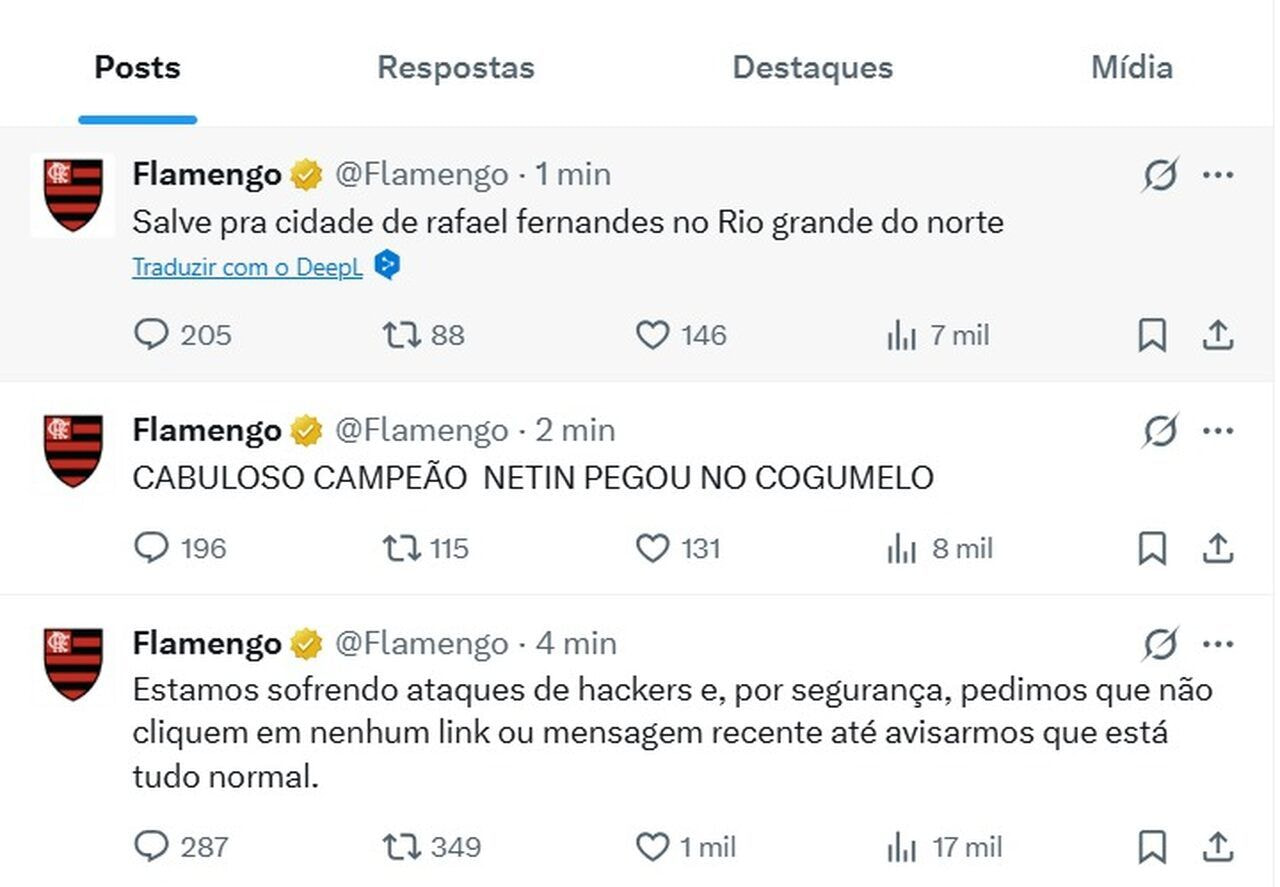
Task: Open more options on the CABULOSO CAMPEÃO tweet
Action: point(1218,430)
